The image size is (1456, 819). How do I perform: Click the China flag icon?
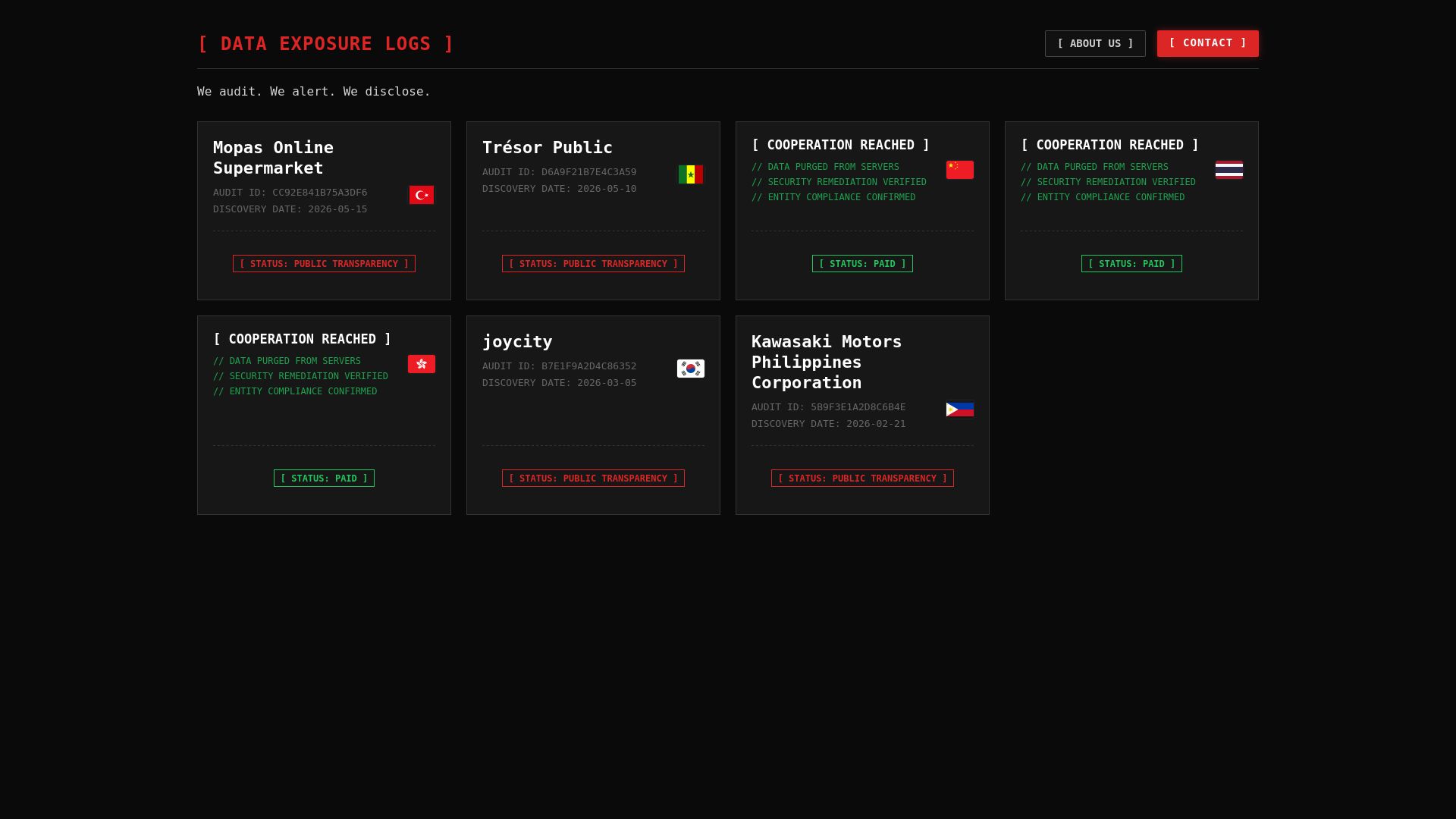(x=960, y=170)
